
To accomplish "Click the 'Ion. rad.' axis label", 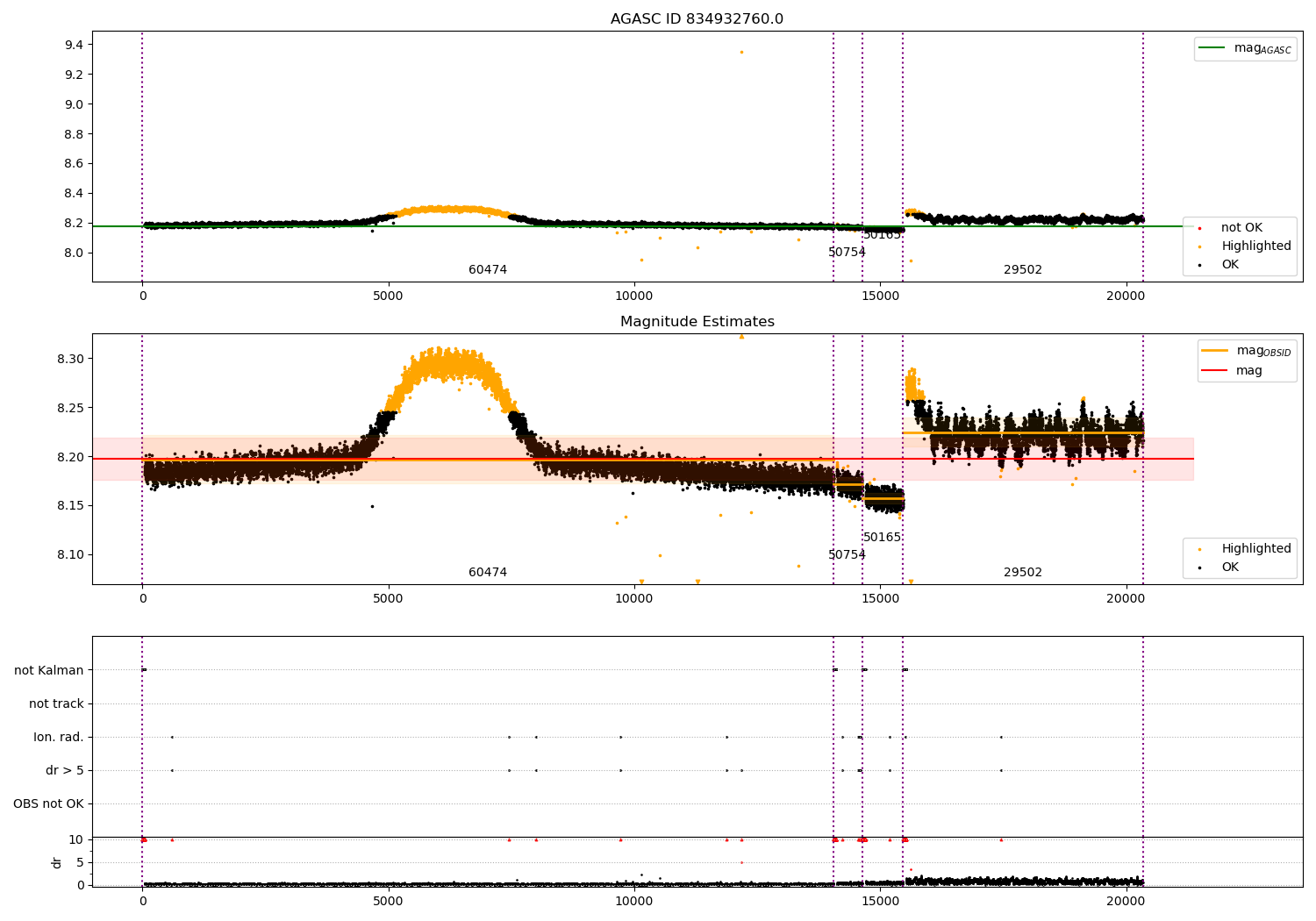I will pos(59,737).
